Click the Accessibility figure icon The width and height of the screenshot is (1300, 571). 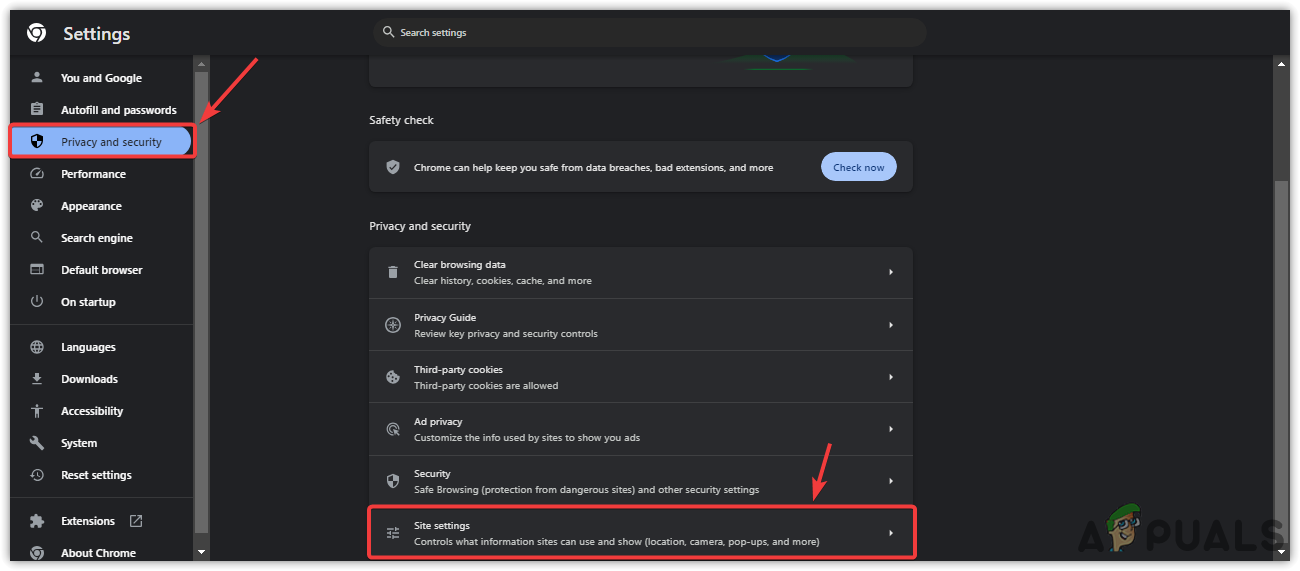click(x=37, y=411)
